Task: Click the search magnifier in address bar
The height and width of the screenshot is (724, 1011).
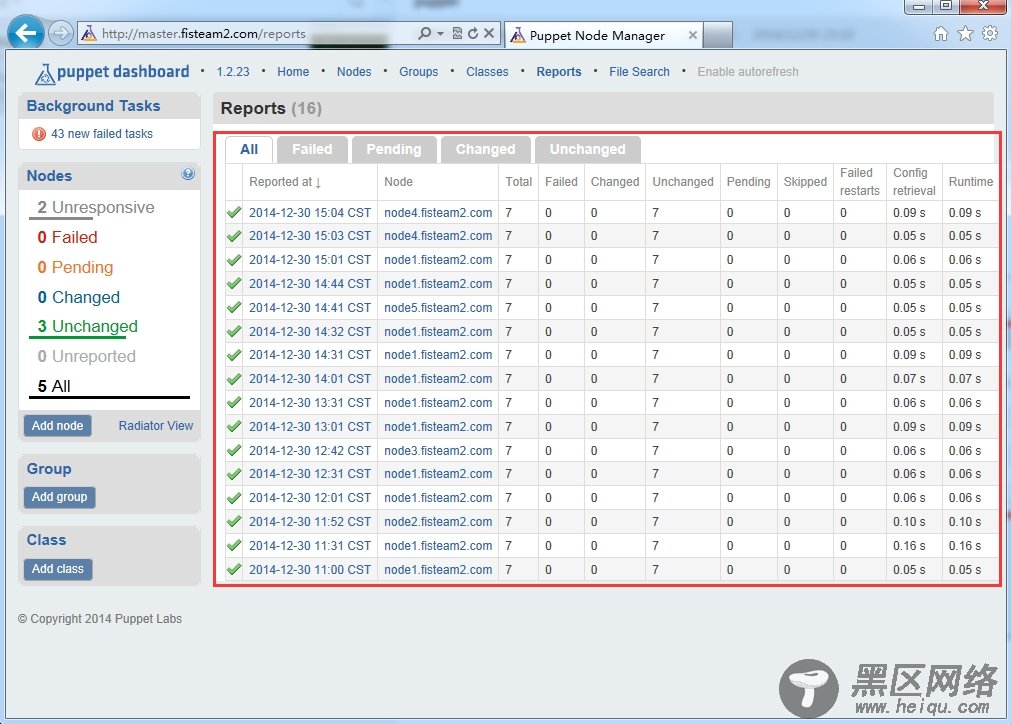Action: [x=424, y=33]
